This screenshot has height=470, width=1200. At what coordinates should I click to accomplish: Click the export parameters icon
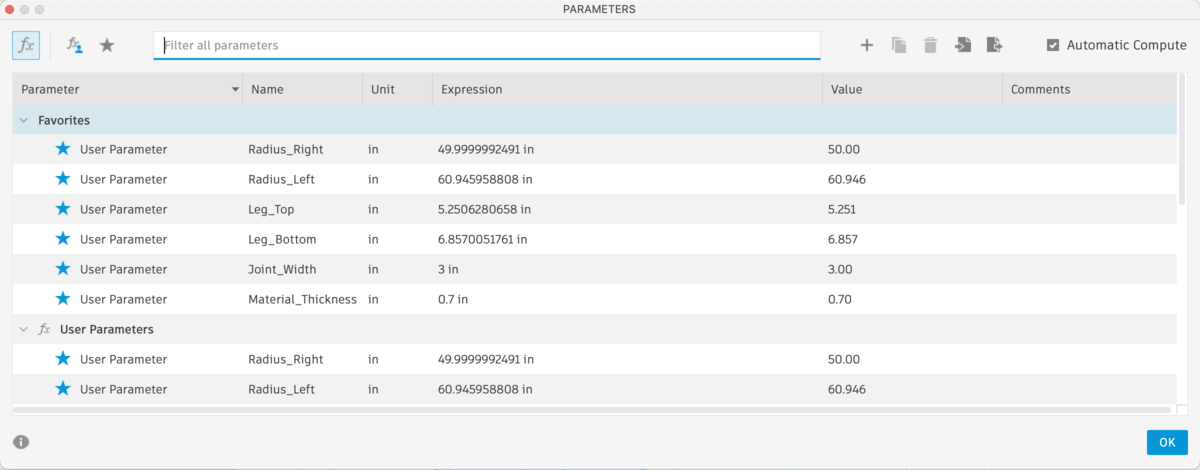coord(994,45)
